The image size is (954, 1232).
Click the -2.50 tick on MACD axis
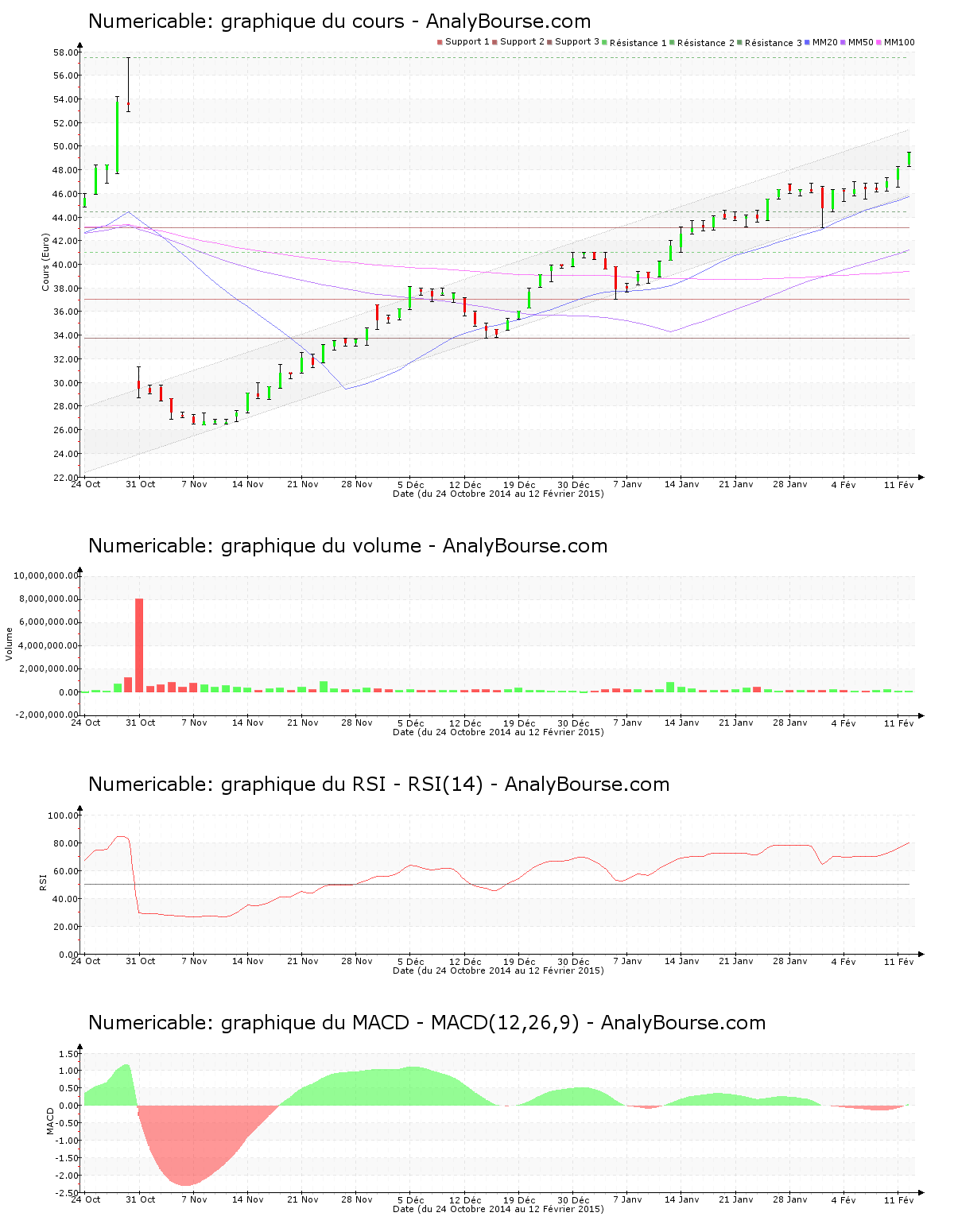67,1193
